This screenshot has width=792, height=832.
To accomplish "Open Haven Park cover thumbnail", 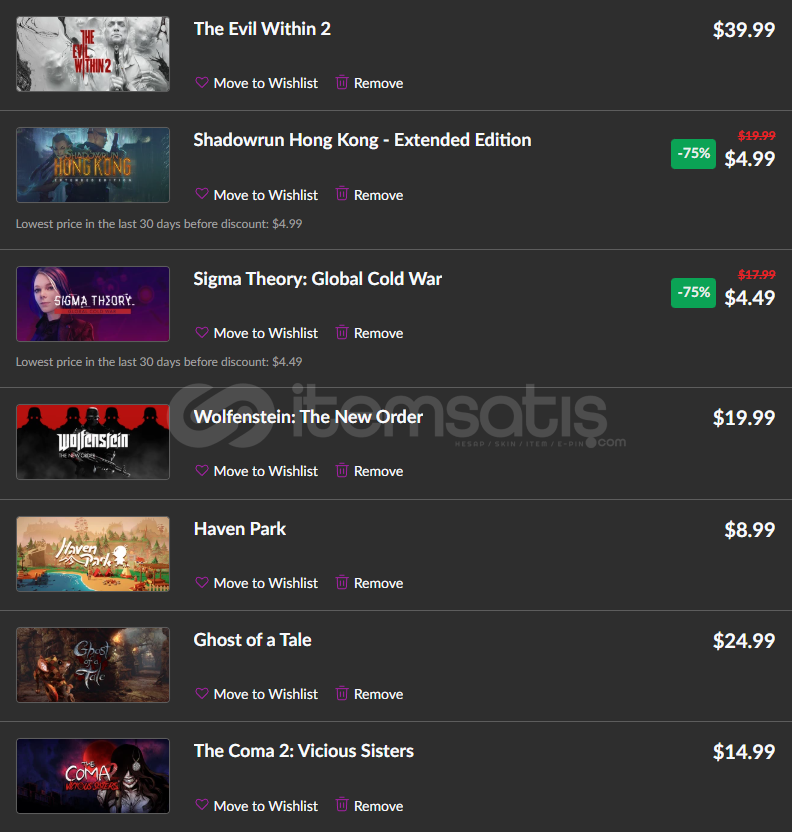I will 93,554.
